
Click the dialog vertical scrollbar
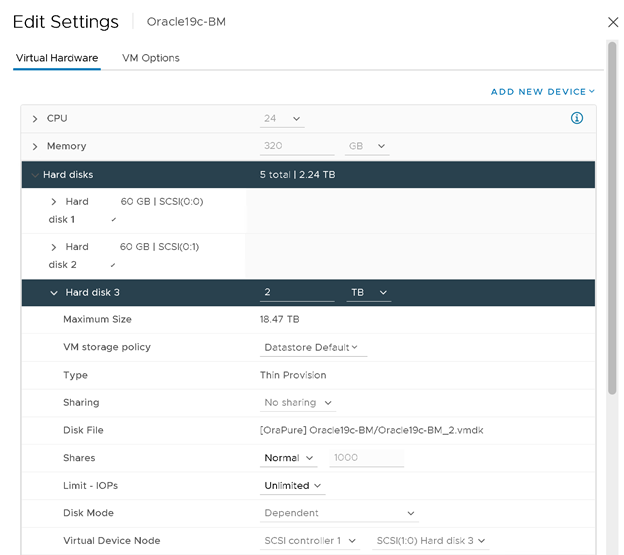(612, 200)
